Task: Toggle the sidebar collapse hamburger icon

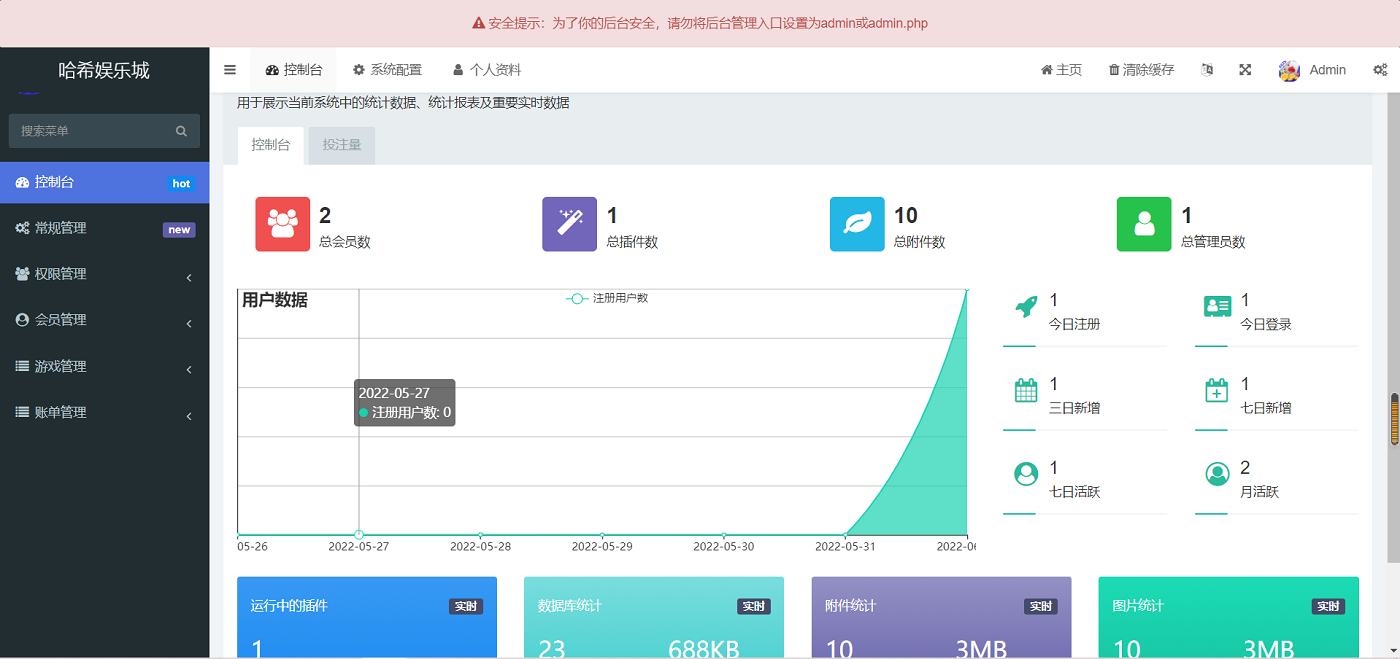Action: click(229, 69)
